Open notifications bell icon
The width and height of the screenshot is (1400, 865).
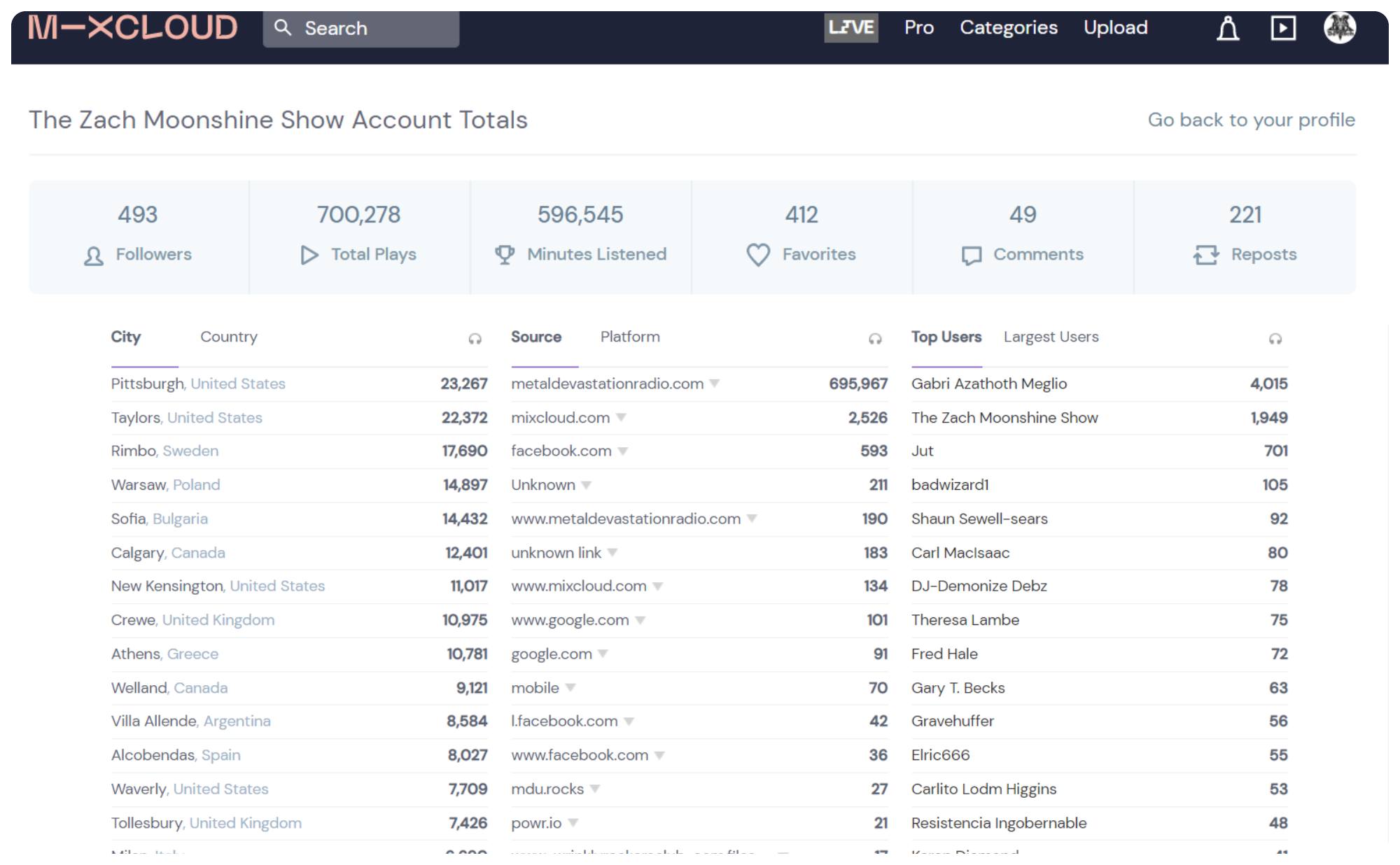tap(1228, 28)
